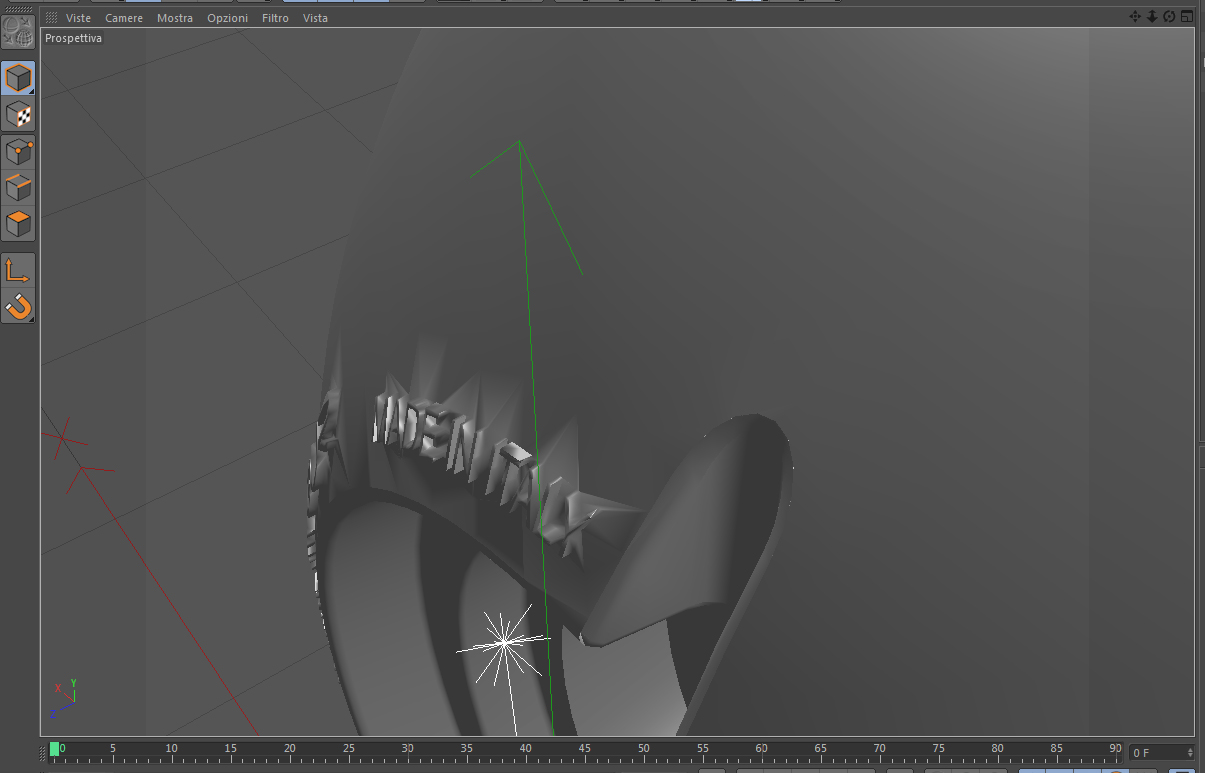
Task: Activate Edges mode cube icon
Action: (18, 187)
